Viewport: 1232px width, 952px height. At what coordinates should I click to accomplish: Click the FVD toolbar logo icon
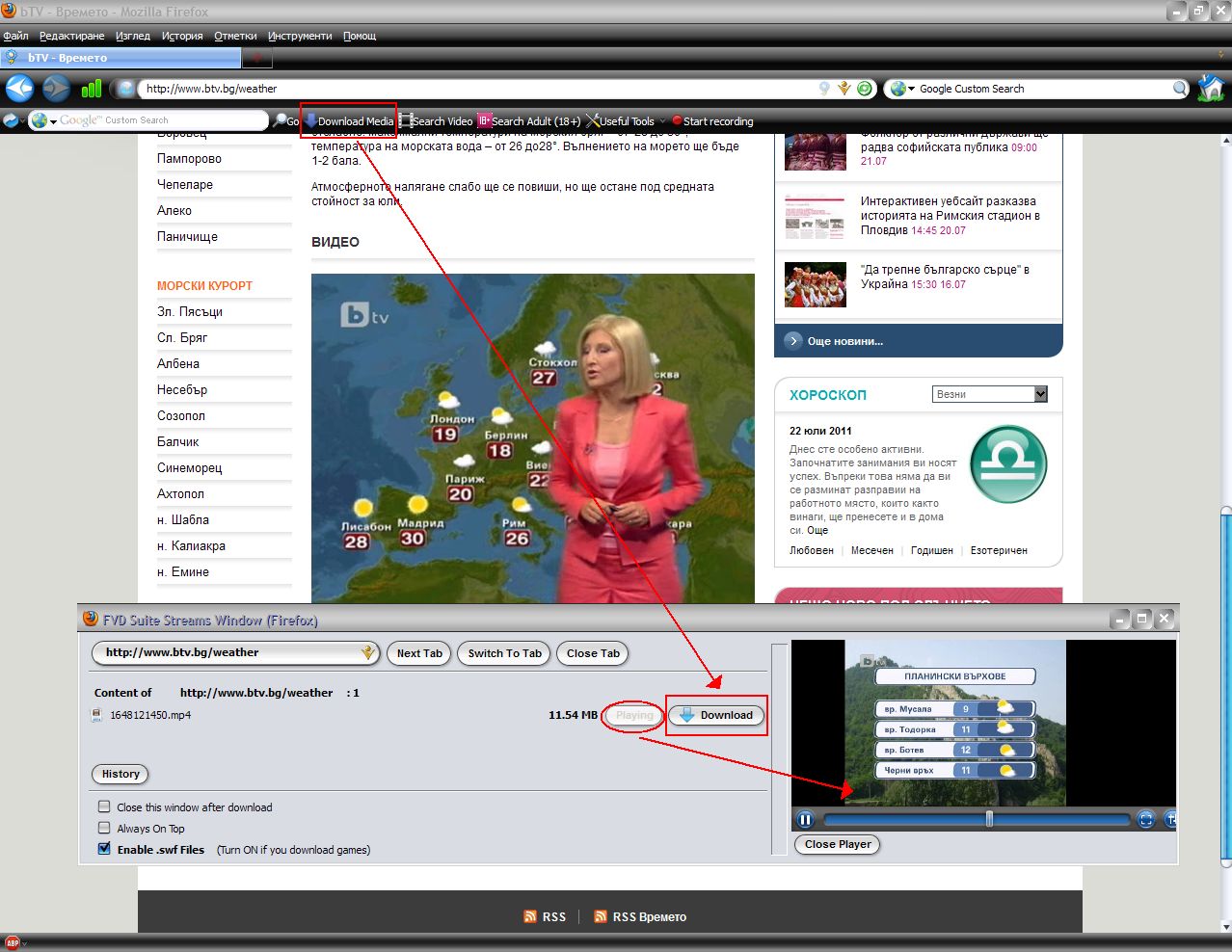(x=12, y=120)
